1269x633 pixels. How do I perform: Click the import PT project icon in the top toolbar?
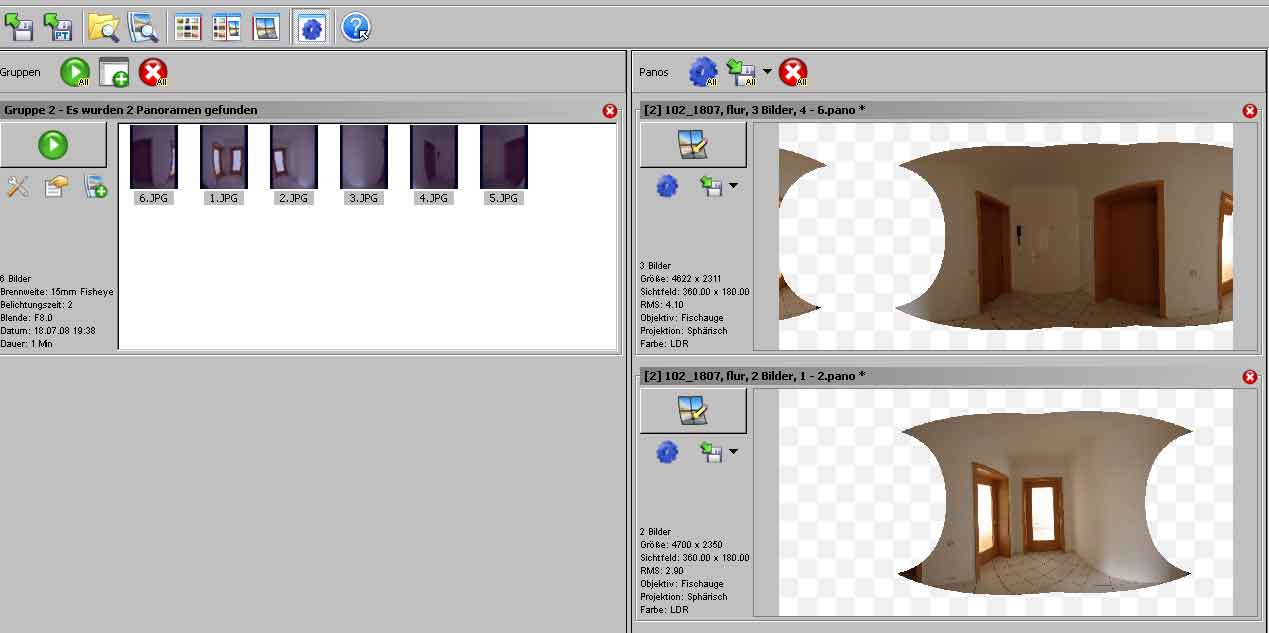pyautogui.click(x=57, y=27)
